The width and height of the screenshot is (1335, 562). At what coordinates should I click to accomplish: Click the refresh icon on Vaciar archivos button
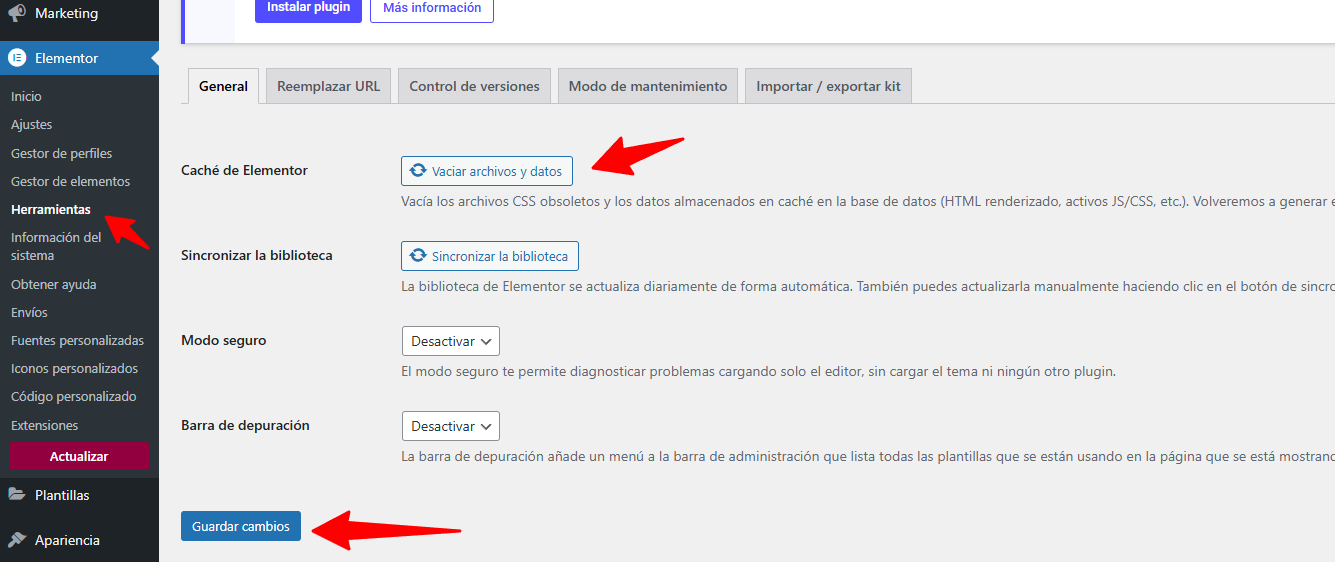419,171
